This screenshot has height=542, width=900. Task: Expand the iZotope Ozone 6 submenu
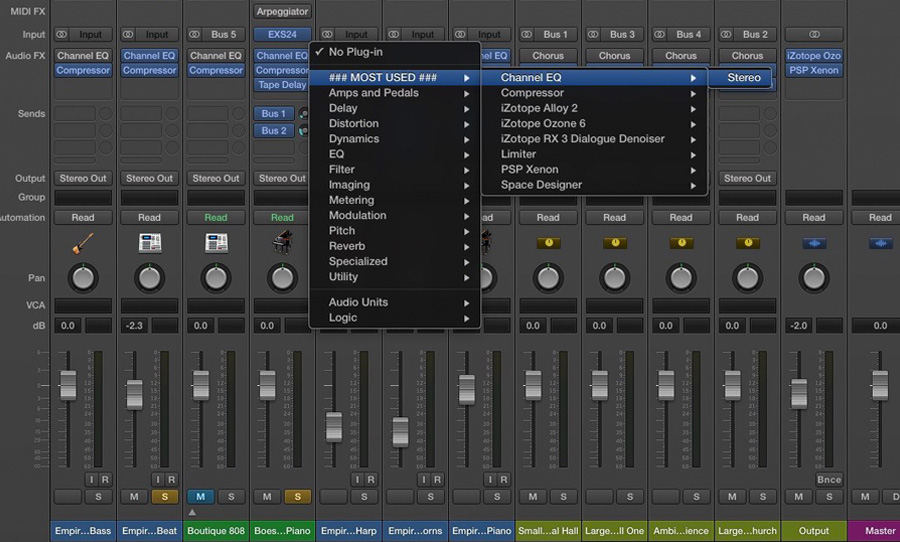[594, 123]
